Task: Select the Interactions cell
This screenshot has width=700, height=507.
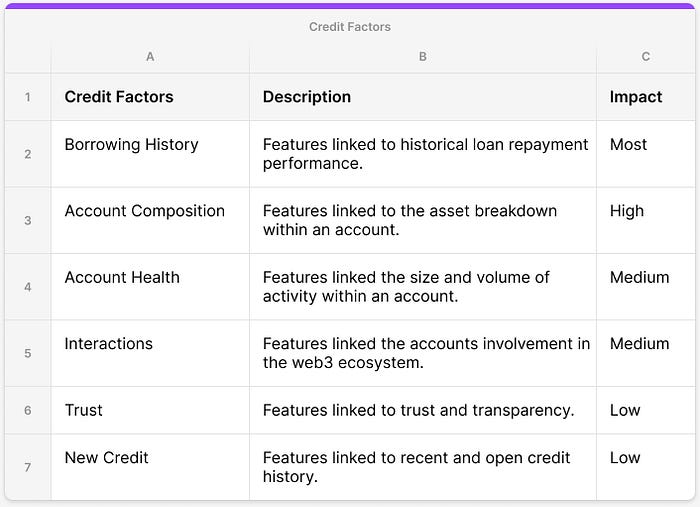Action: (109, 344)
